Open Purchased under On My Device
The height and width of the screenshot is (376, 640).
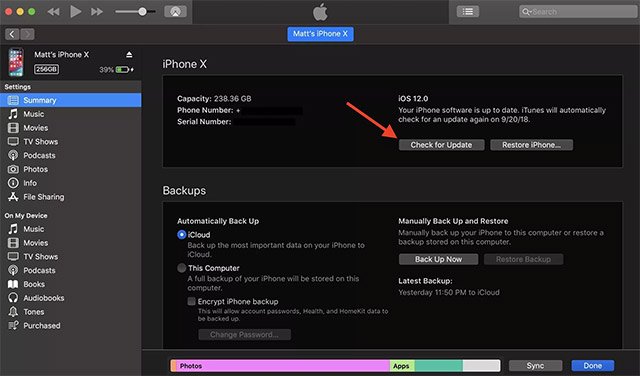coord(71,326)
